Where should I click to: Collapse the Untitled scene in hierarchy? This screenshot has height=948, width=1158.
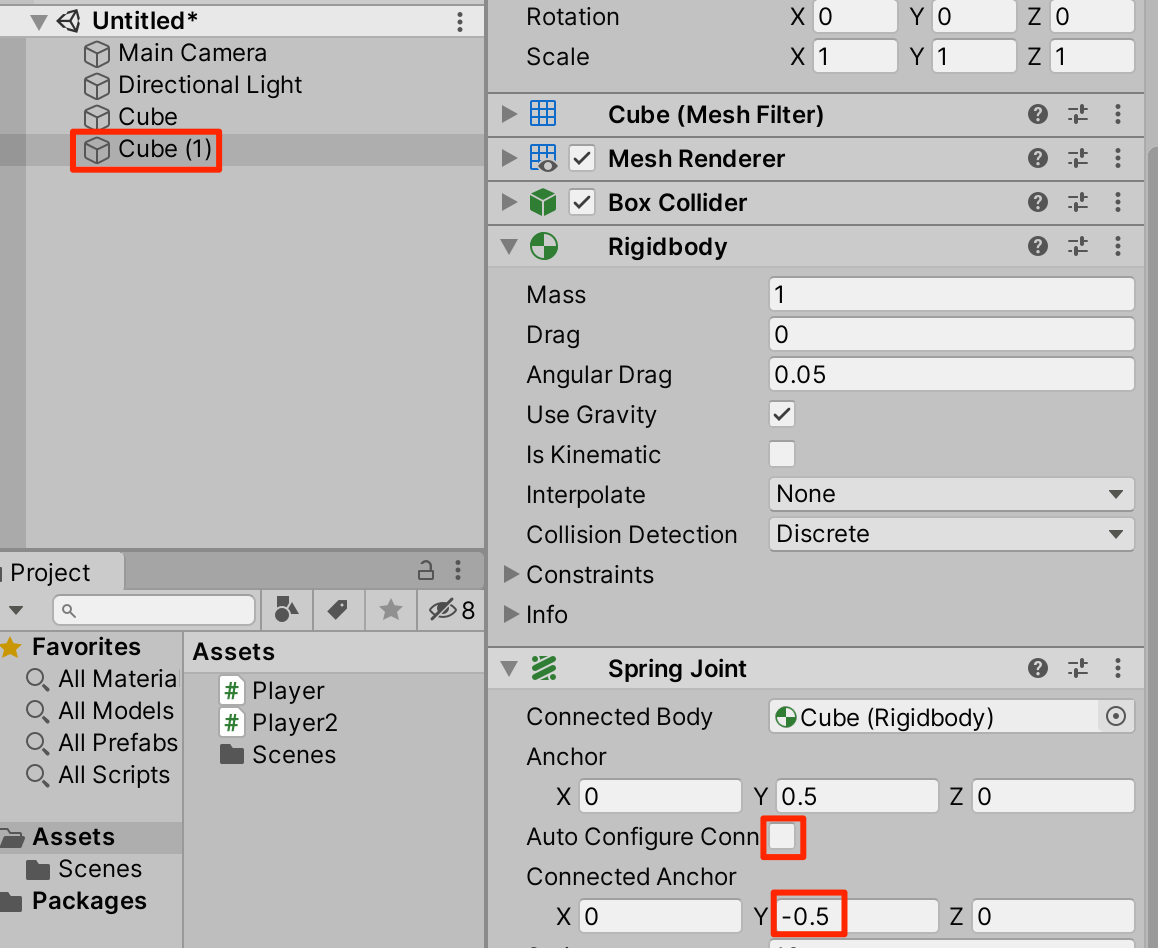38,21
